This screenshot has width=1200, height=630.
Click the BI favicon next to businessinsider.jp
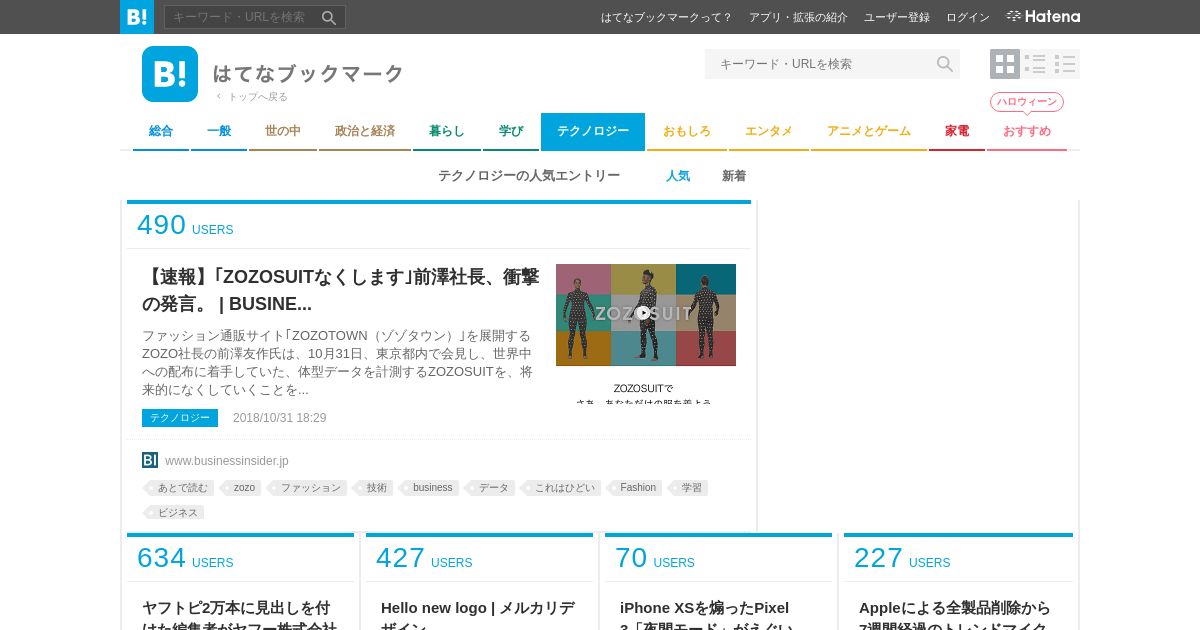(x=150, y=460)
